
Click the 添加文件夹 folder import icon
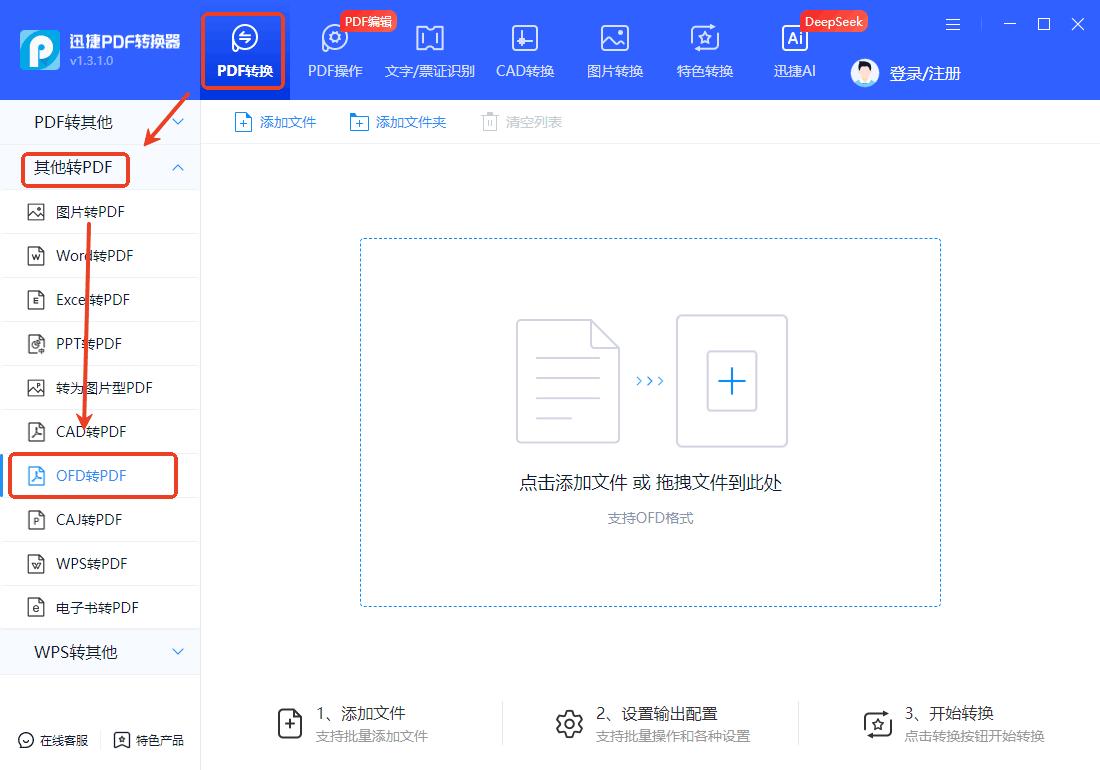397,121
